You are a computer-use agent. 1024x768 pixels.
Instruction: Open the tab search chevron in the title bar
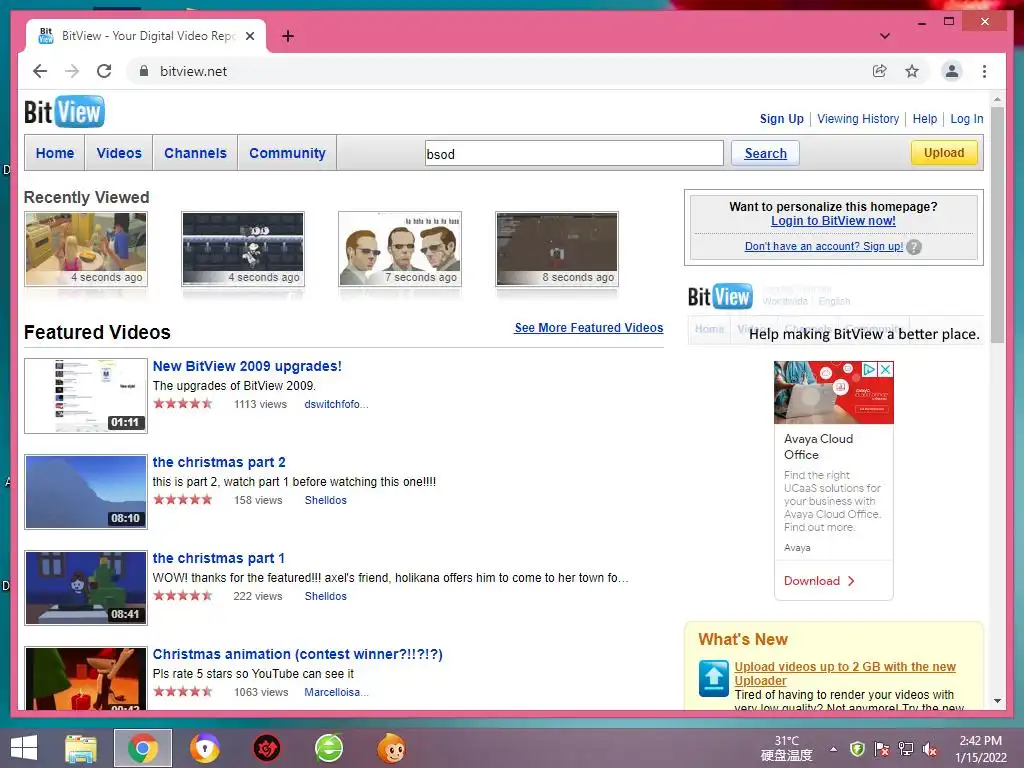[884, 36]
